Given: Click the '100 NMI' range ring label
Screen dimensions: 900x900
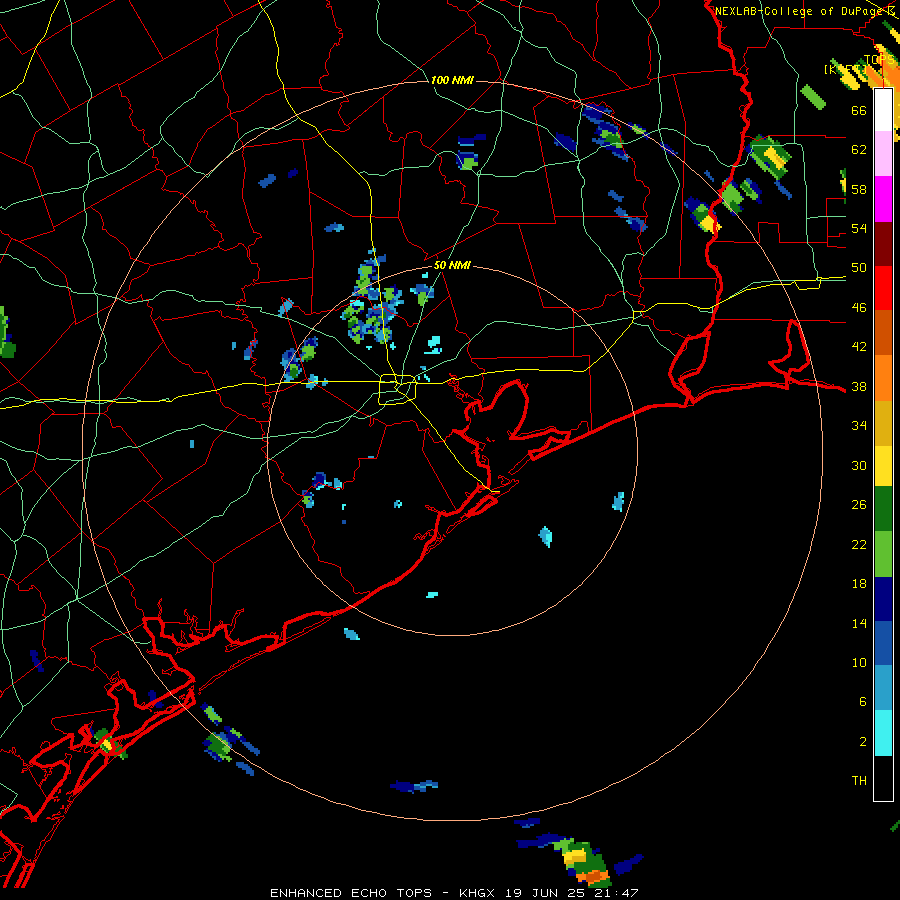Looking at the screenshot, I should pos(452,80).
